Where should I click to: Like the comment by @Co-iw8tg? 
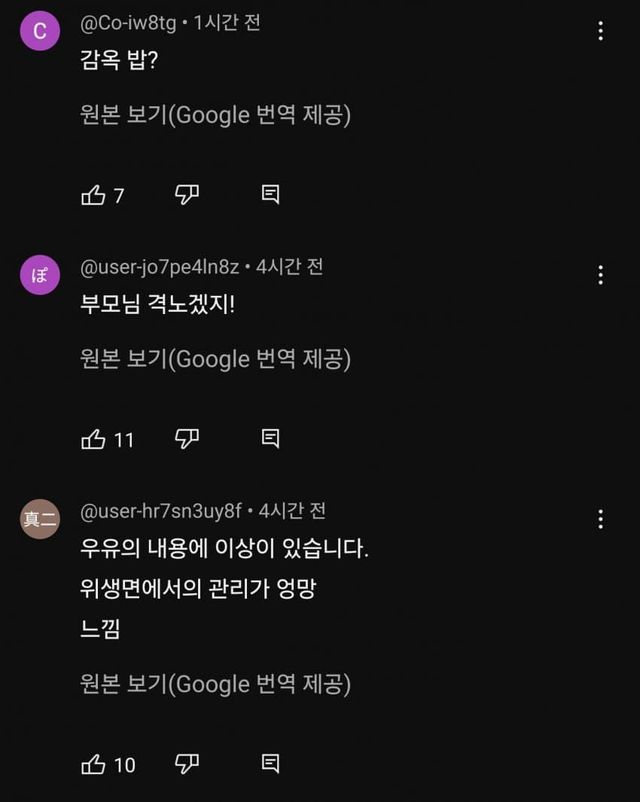coord(93,195)
